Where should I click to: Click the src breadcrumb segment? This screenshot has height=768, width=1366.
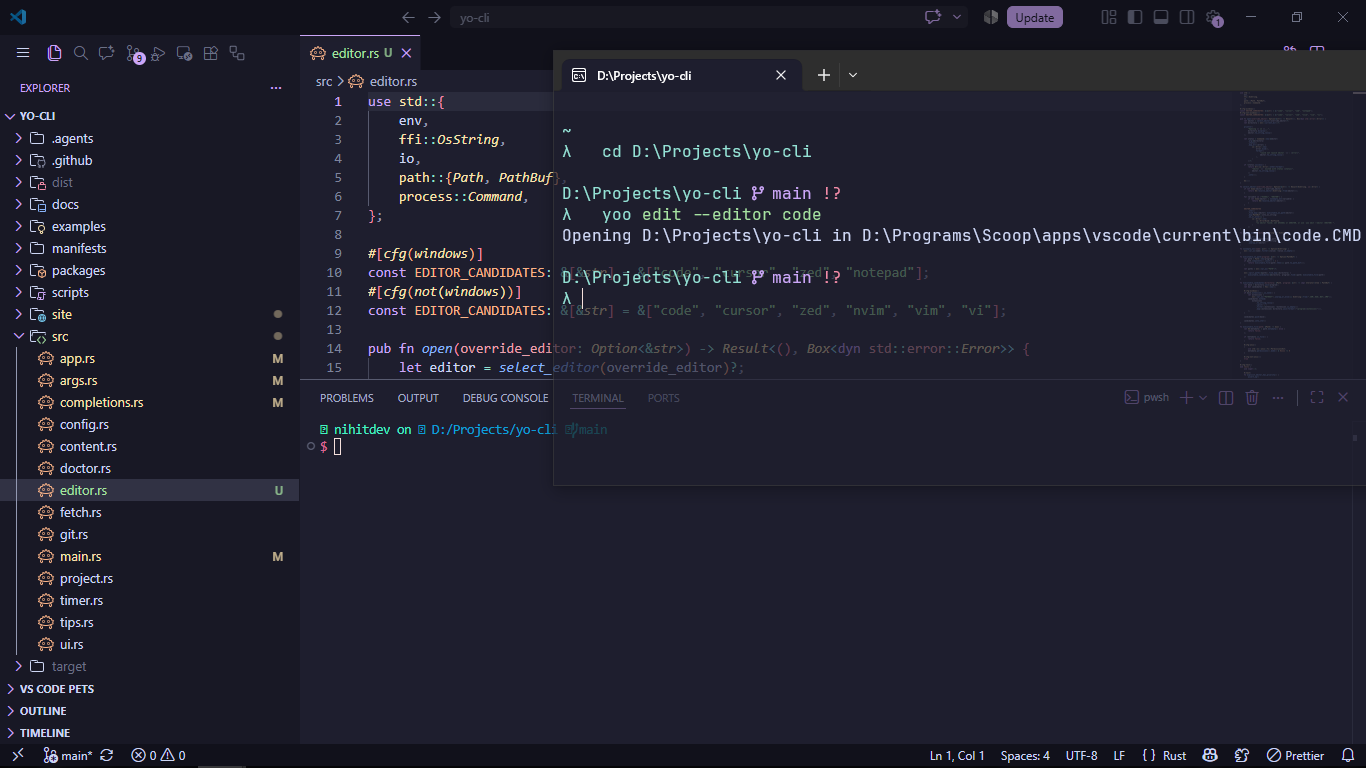tap(324, 81)
